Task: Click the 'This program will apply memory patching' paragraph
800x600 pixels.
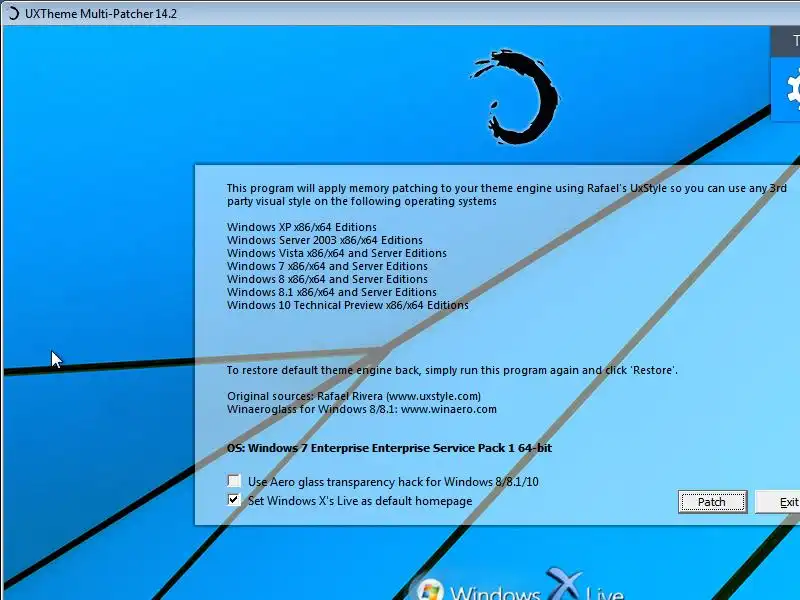Action: point(507,194)
